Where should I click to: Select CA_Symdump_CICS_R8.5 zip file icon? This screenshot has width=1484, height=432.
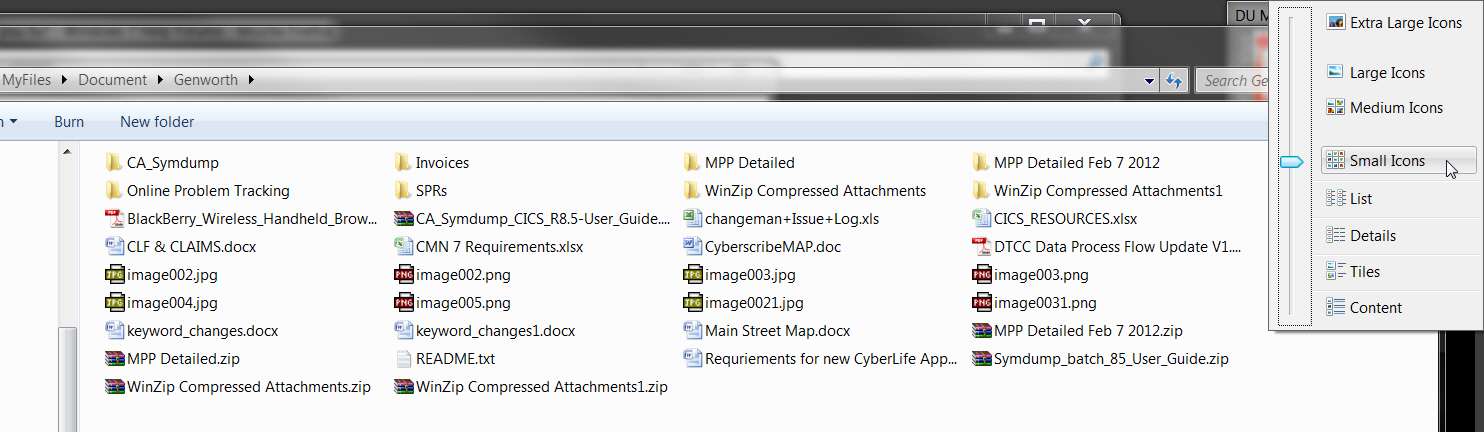point(402,218)
